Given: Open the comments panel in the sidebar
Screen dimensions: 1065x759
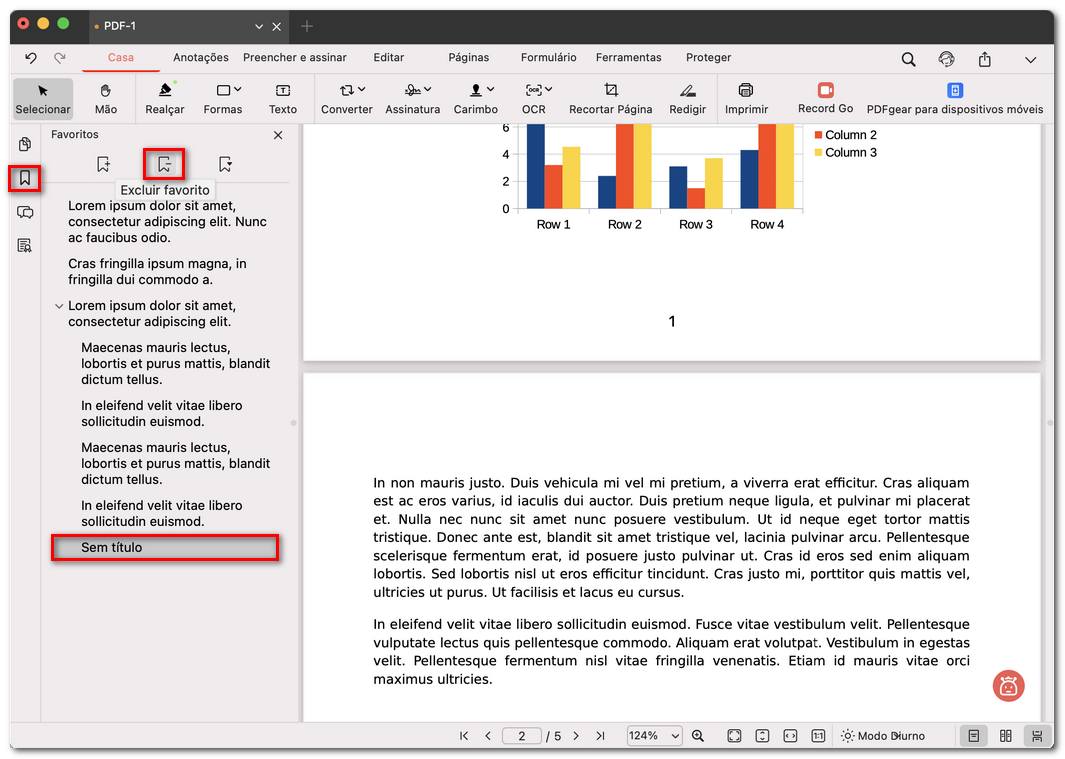Looking at the screenshot, I should tap(23, 212).
